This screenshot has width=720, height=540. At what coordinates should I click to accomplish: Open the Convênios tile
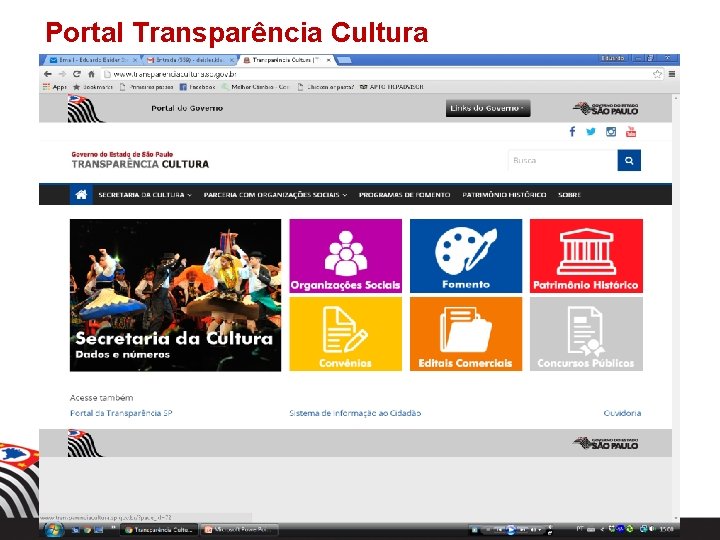pyautogui.click(x=345, y=334)
